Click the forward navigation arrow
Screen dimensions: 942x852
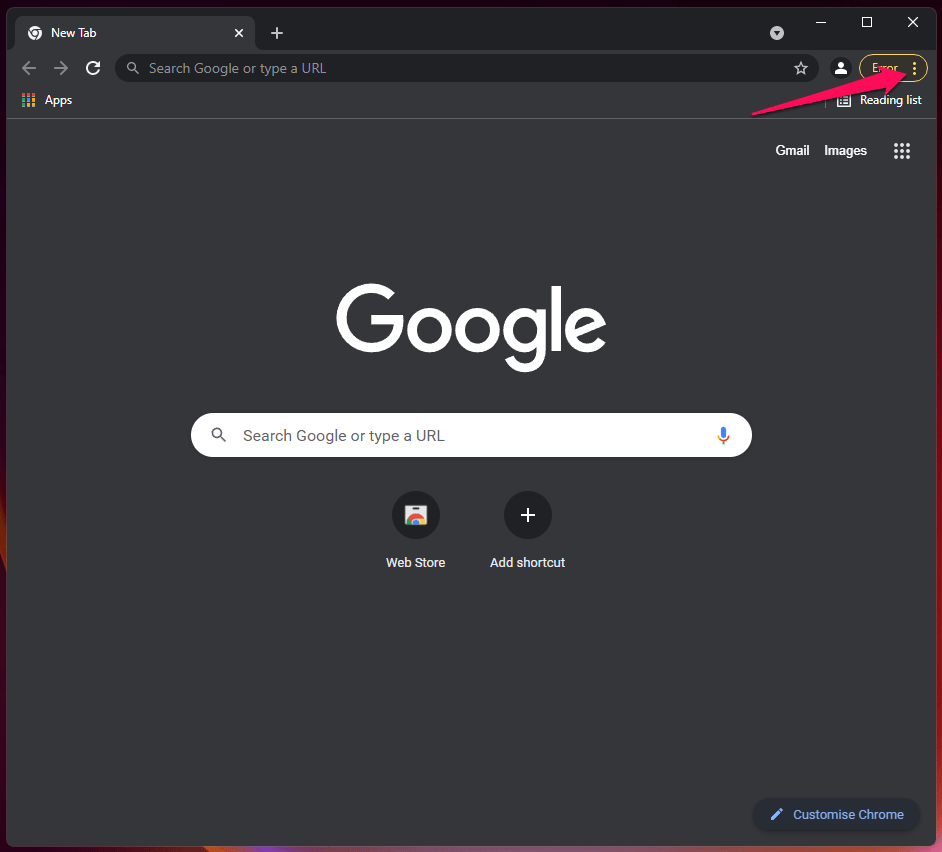(x=61, y=68)
